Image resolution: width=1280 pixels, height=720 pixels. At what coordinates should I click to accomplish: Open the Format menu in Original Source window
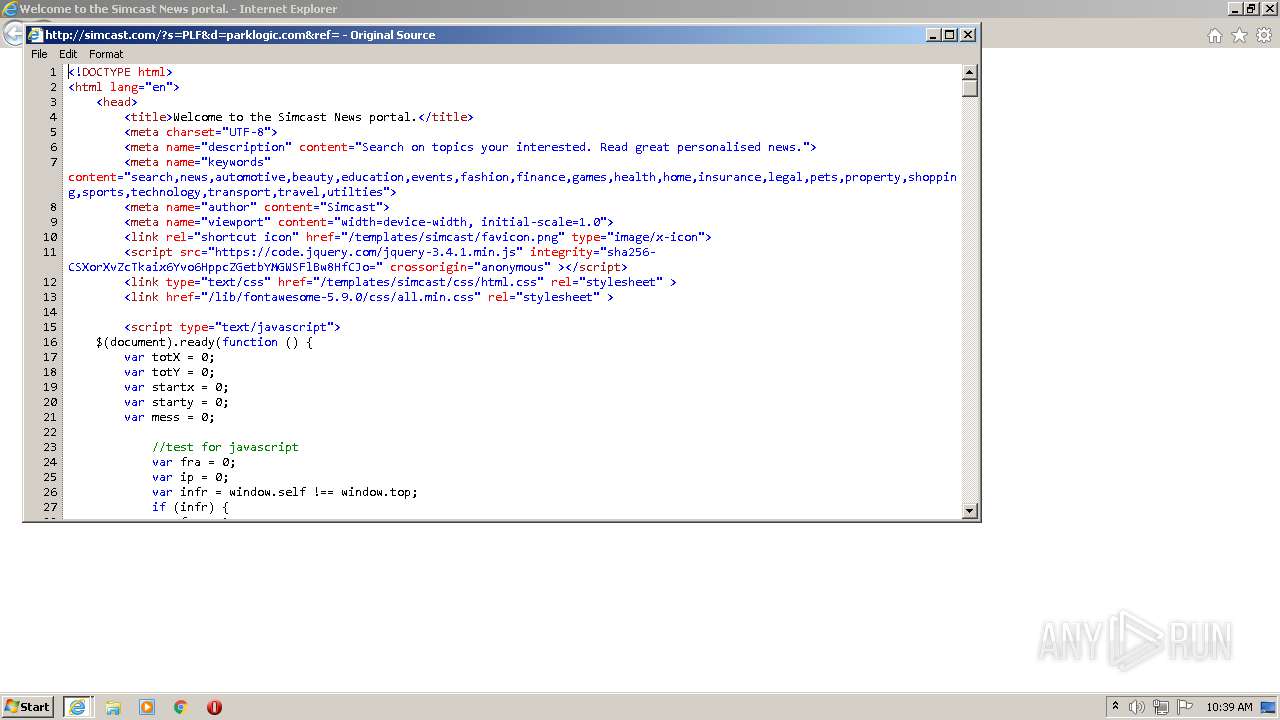[106, 54]
